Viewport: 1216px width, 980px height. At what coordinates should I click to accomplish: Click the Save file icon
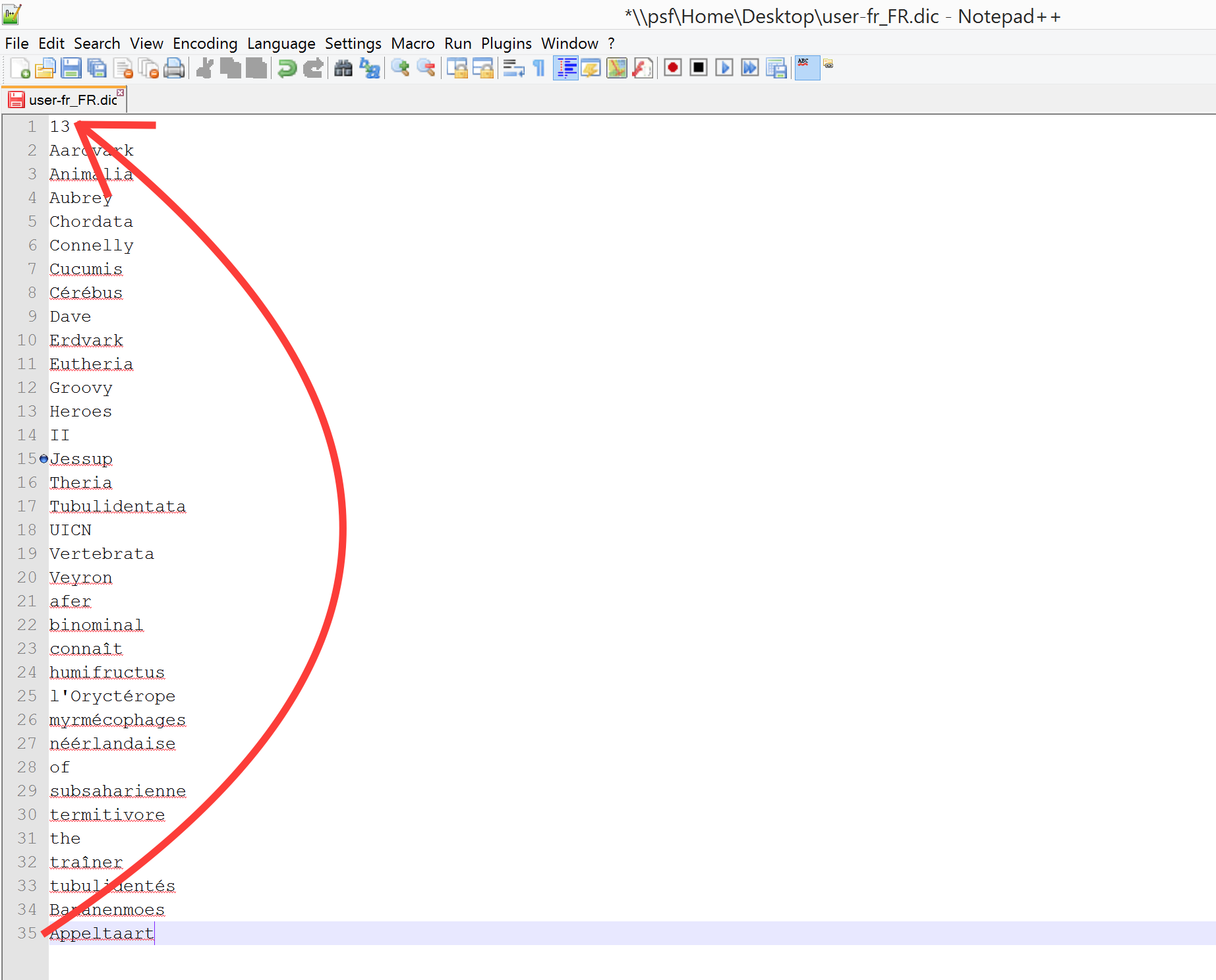click(71, 68)
